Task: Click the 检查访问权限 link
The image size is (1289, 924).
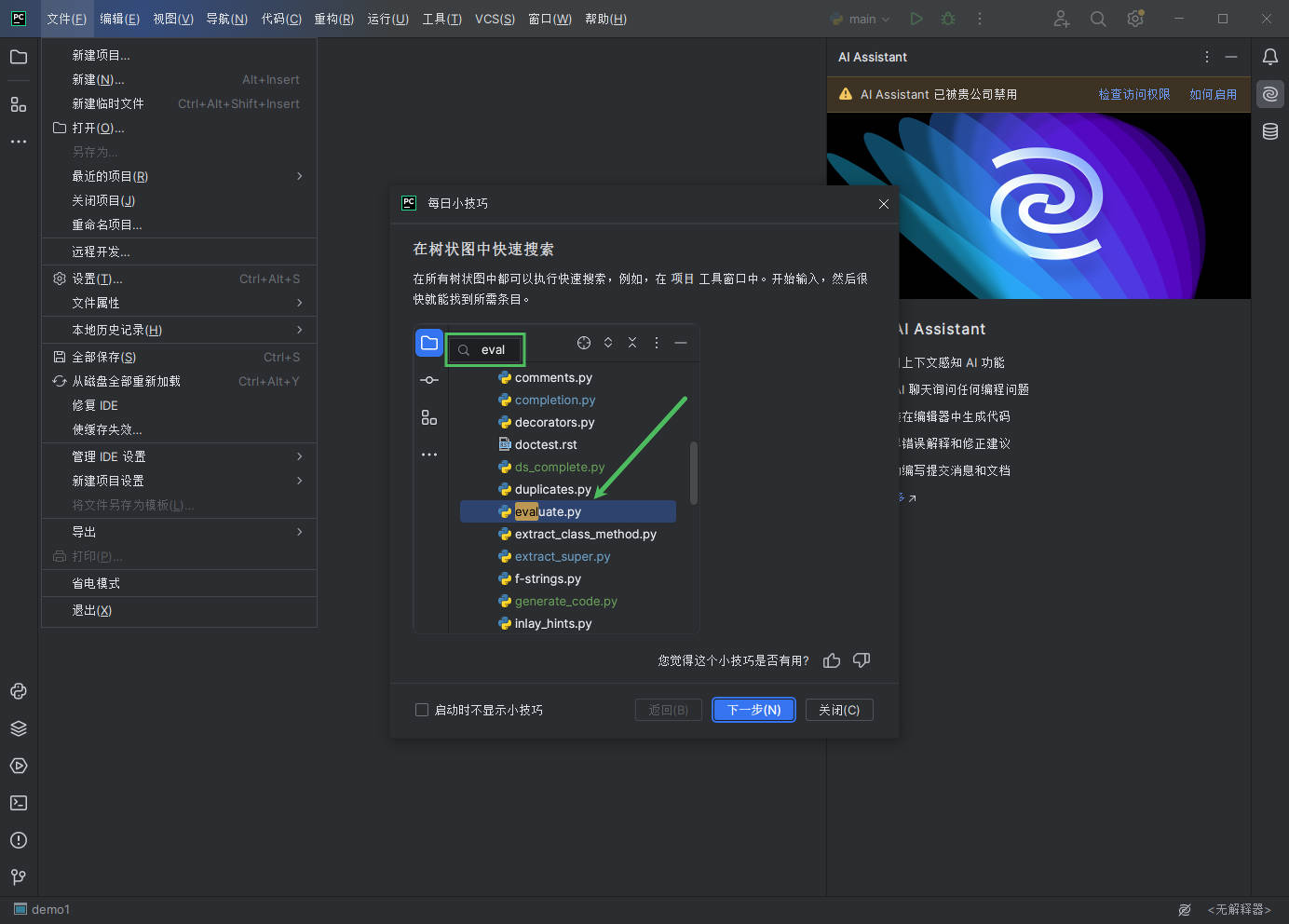Action: [1133, 94]
